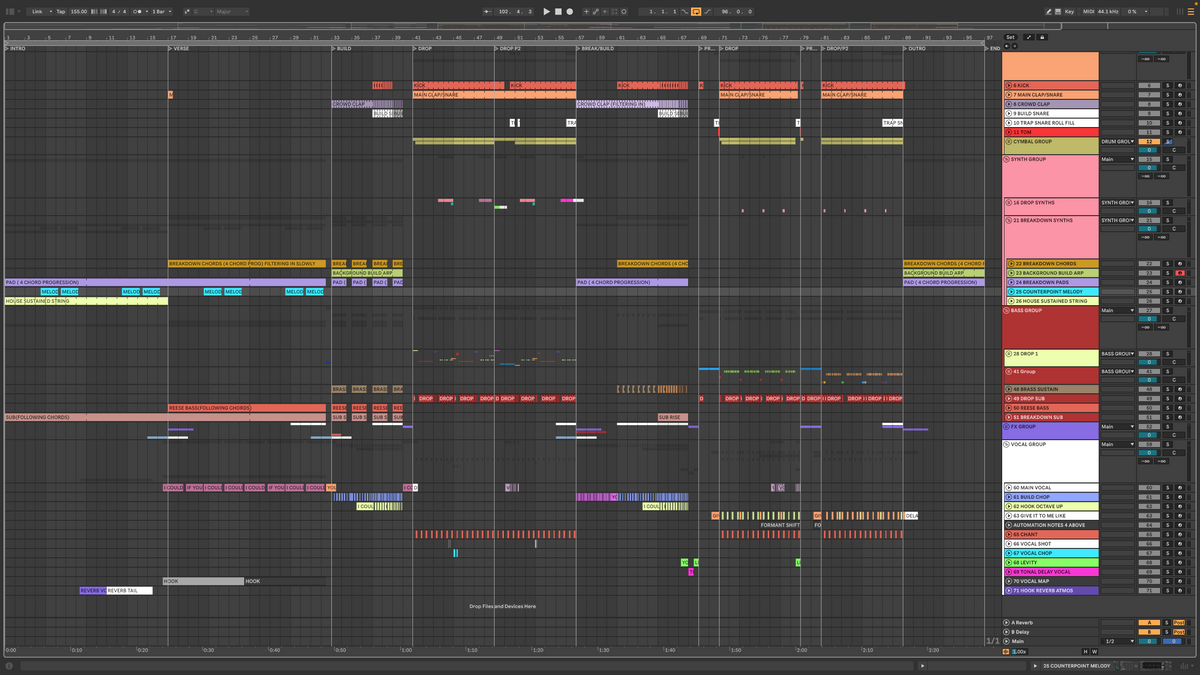Jump to the OUTRO locator
The height and width of the screenshot is (675, 1200).
pyautogui.click(x=915, y=48)
